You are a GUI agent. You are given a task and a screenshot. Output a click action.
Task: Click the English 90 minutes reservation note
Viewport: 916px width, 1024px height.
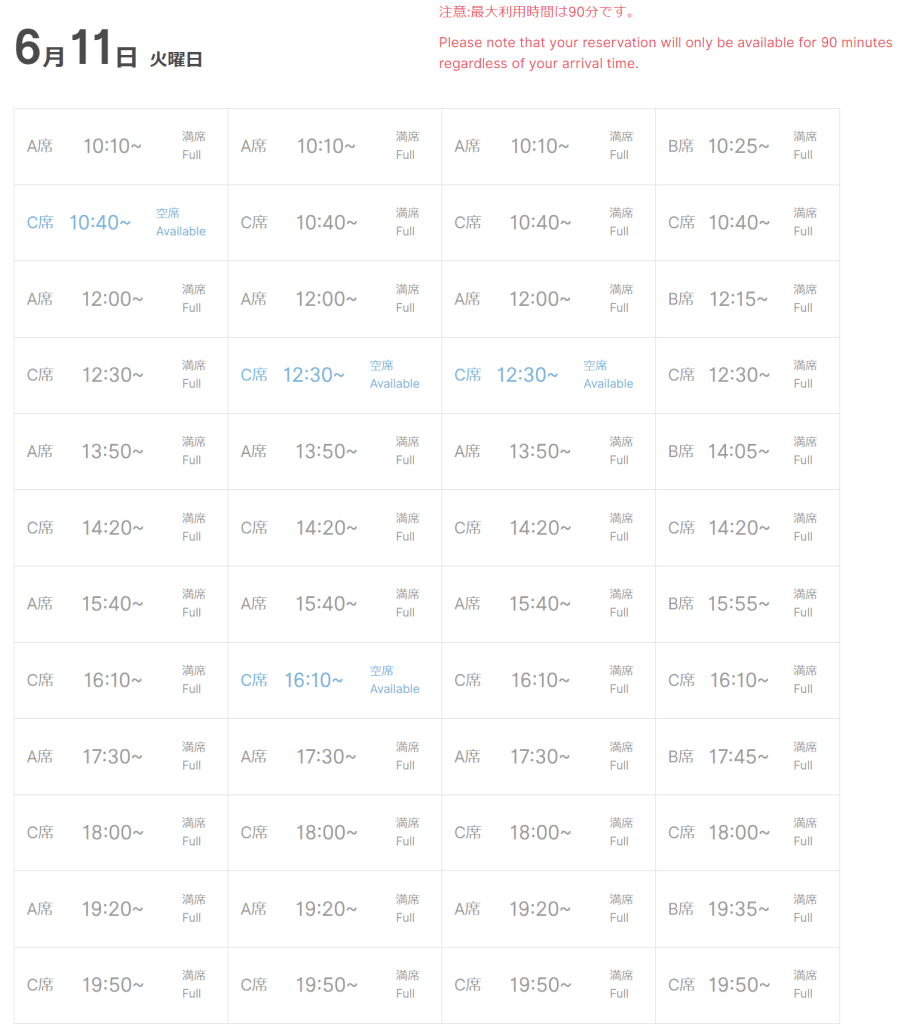tap(666, 53)
